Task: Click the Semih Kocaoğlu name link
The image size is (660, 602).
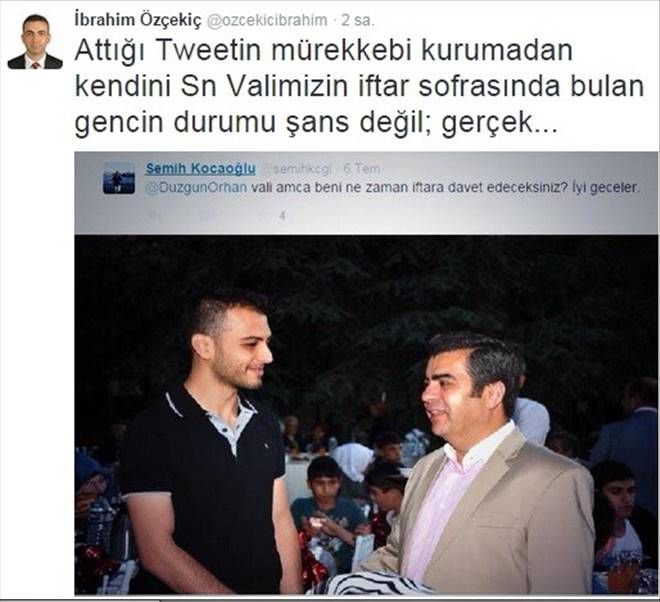Action: pos(200,169)
